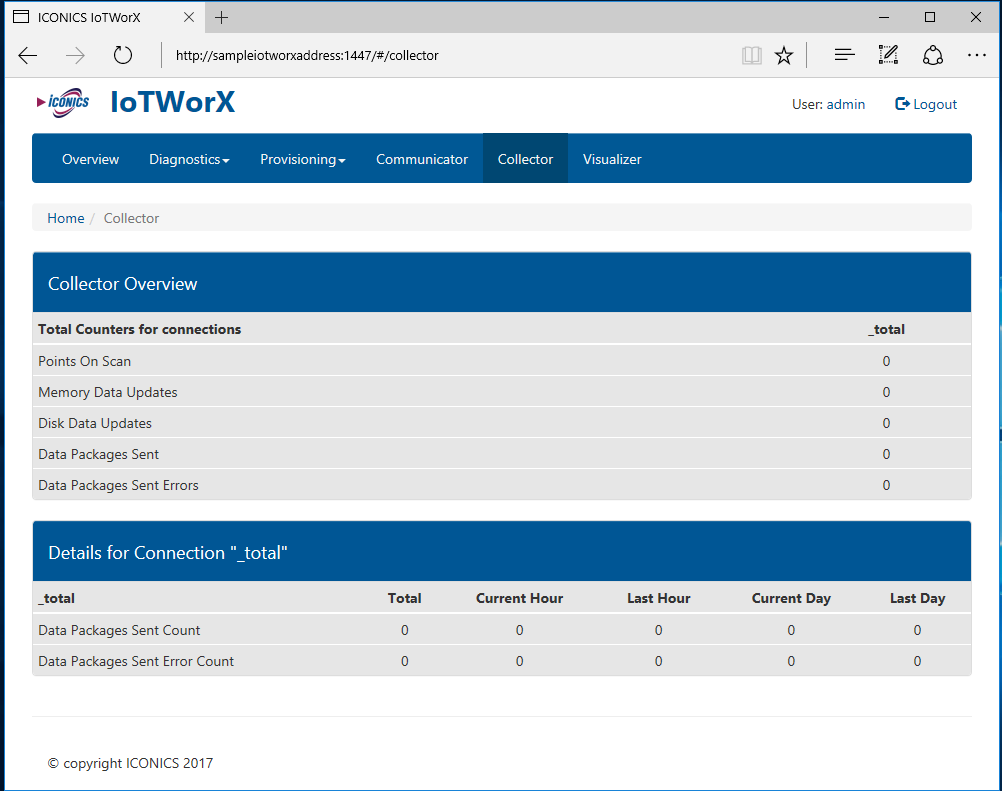Open the browser More actions ellipsis

977,56
